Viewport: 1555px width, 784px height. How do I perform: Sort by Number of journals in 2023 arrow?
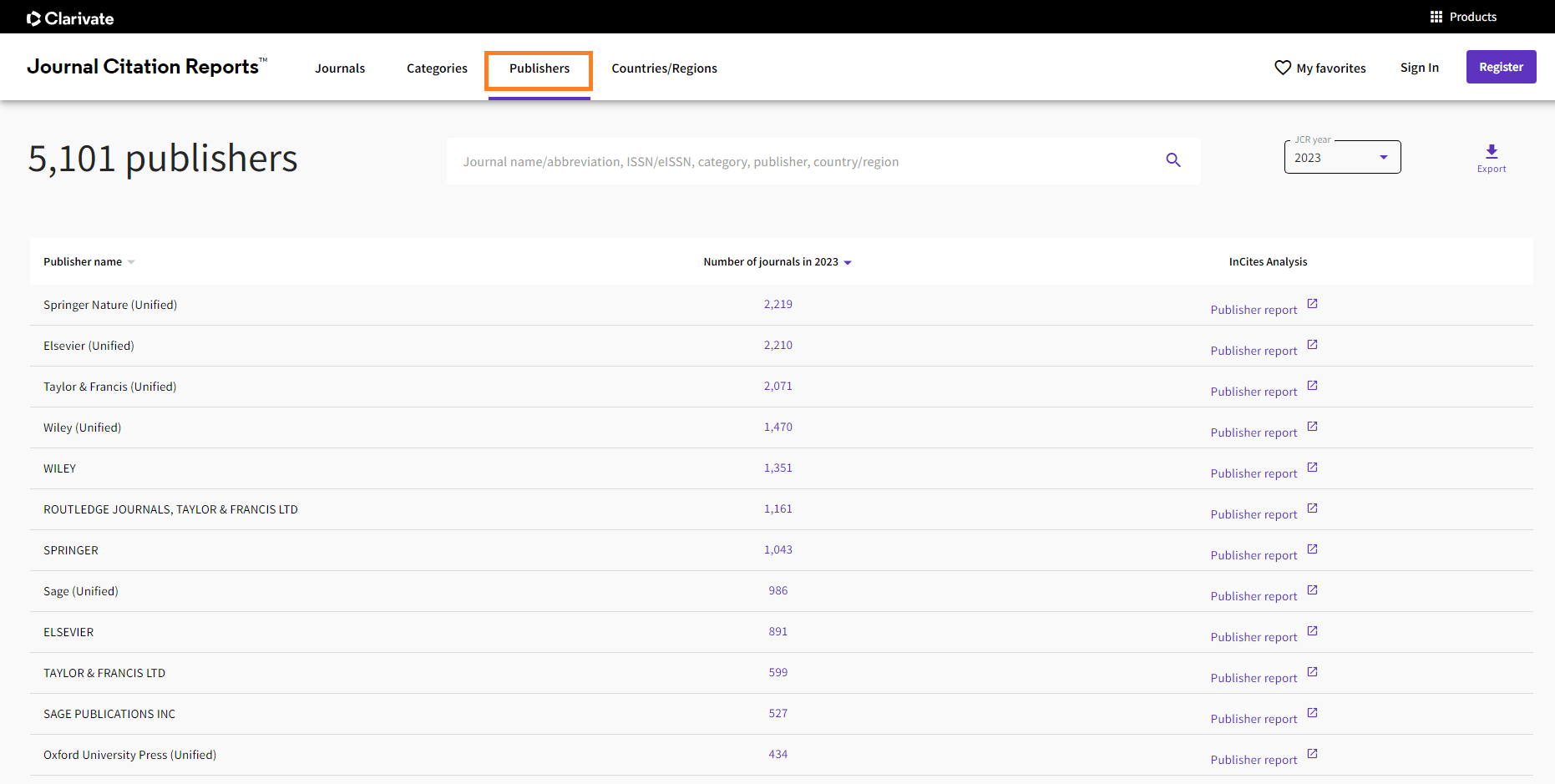[848, 262]
